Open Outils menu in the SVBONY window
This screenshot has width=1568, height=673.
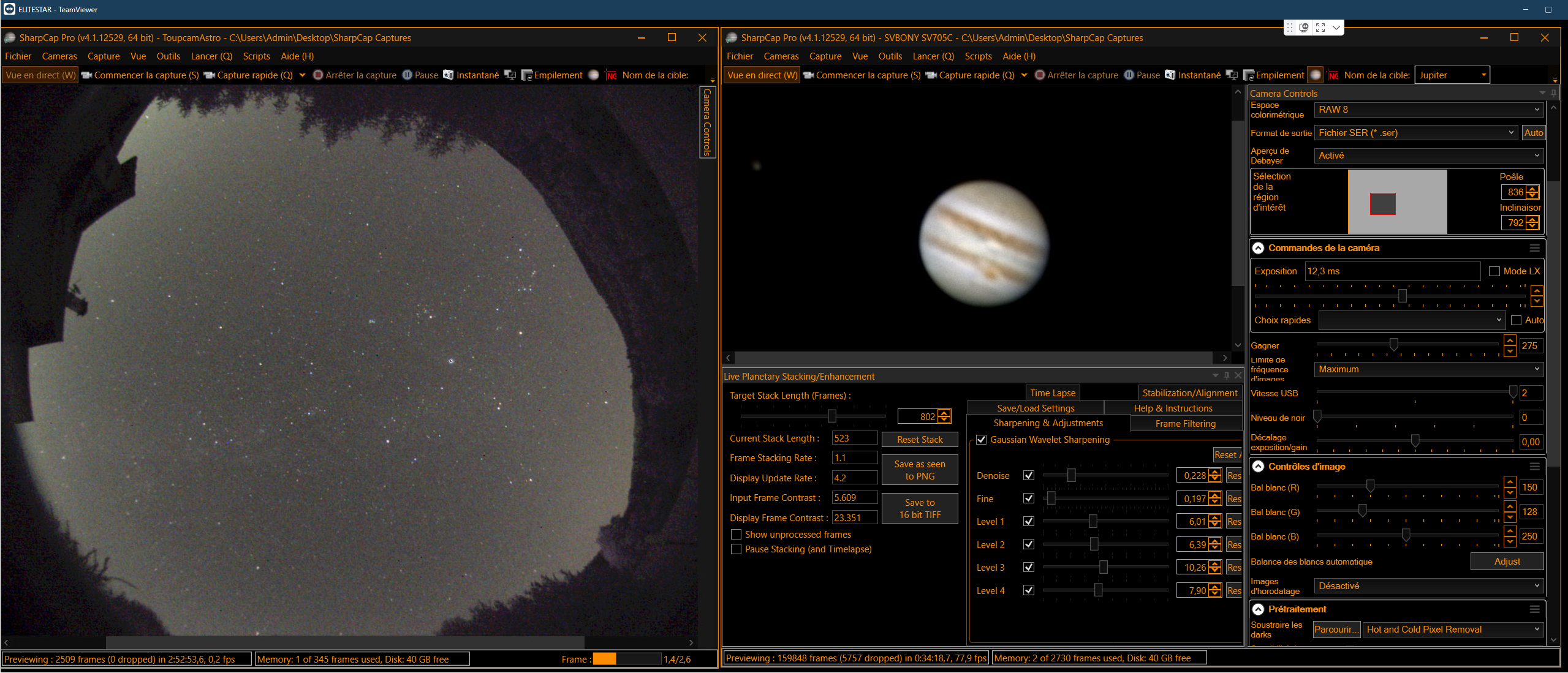[x=890, y=56]
